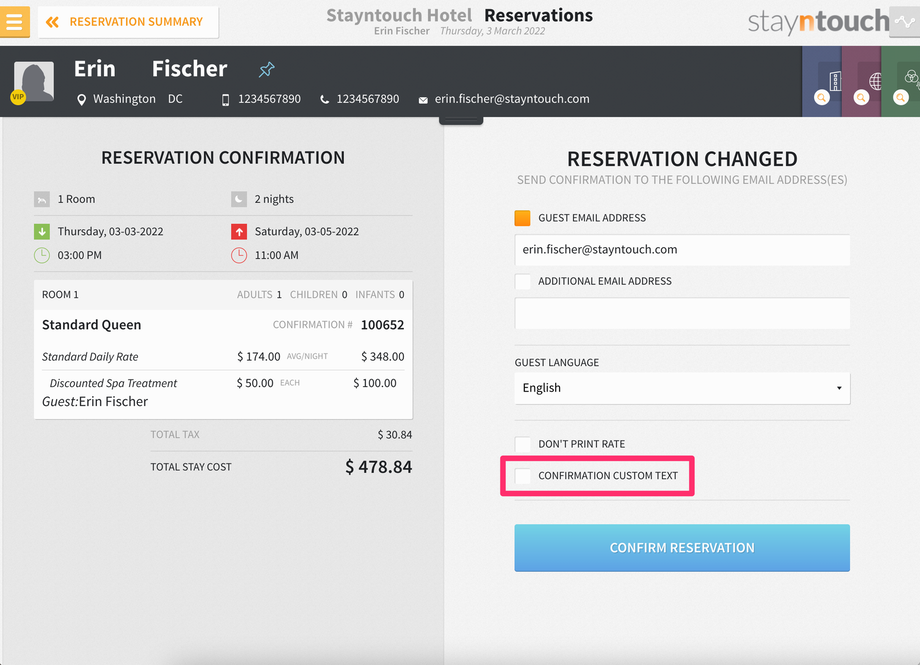Click the total tax amount $ 30.84

click(x=395, y=435)
